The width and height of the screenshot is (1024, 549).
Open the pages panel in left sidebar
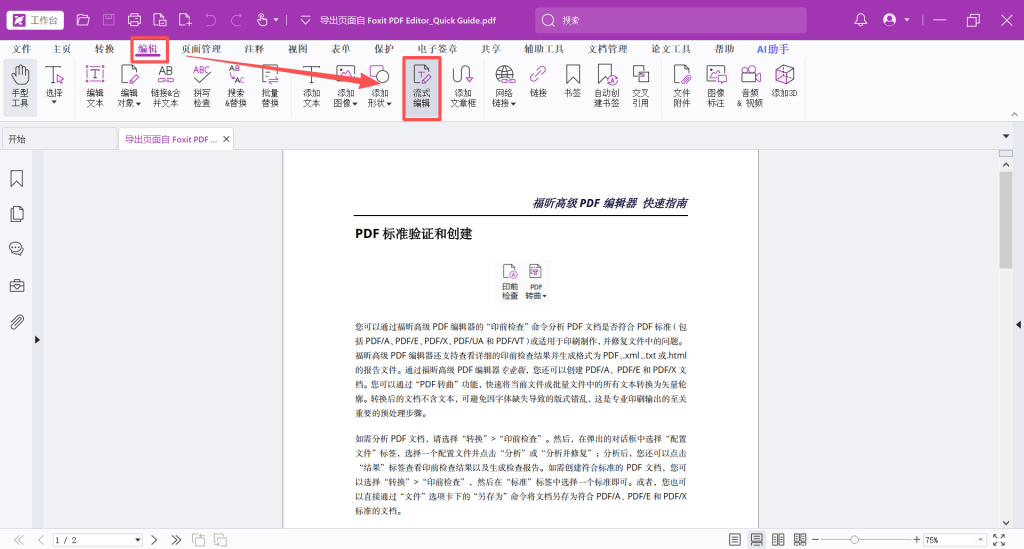coord(17,214)
